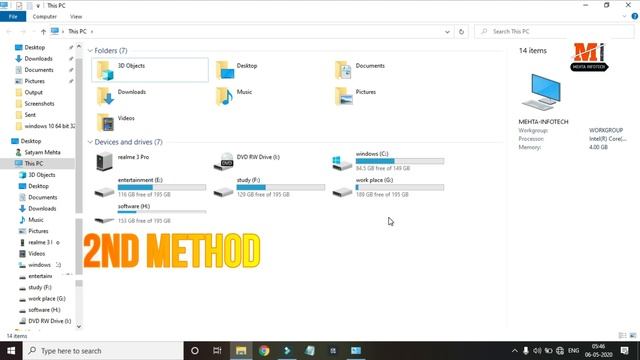640x360 pixels.
Task: Select the work place (G:) drive
Action: [388, 187]
